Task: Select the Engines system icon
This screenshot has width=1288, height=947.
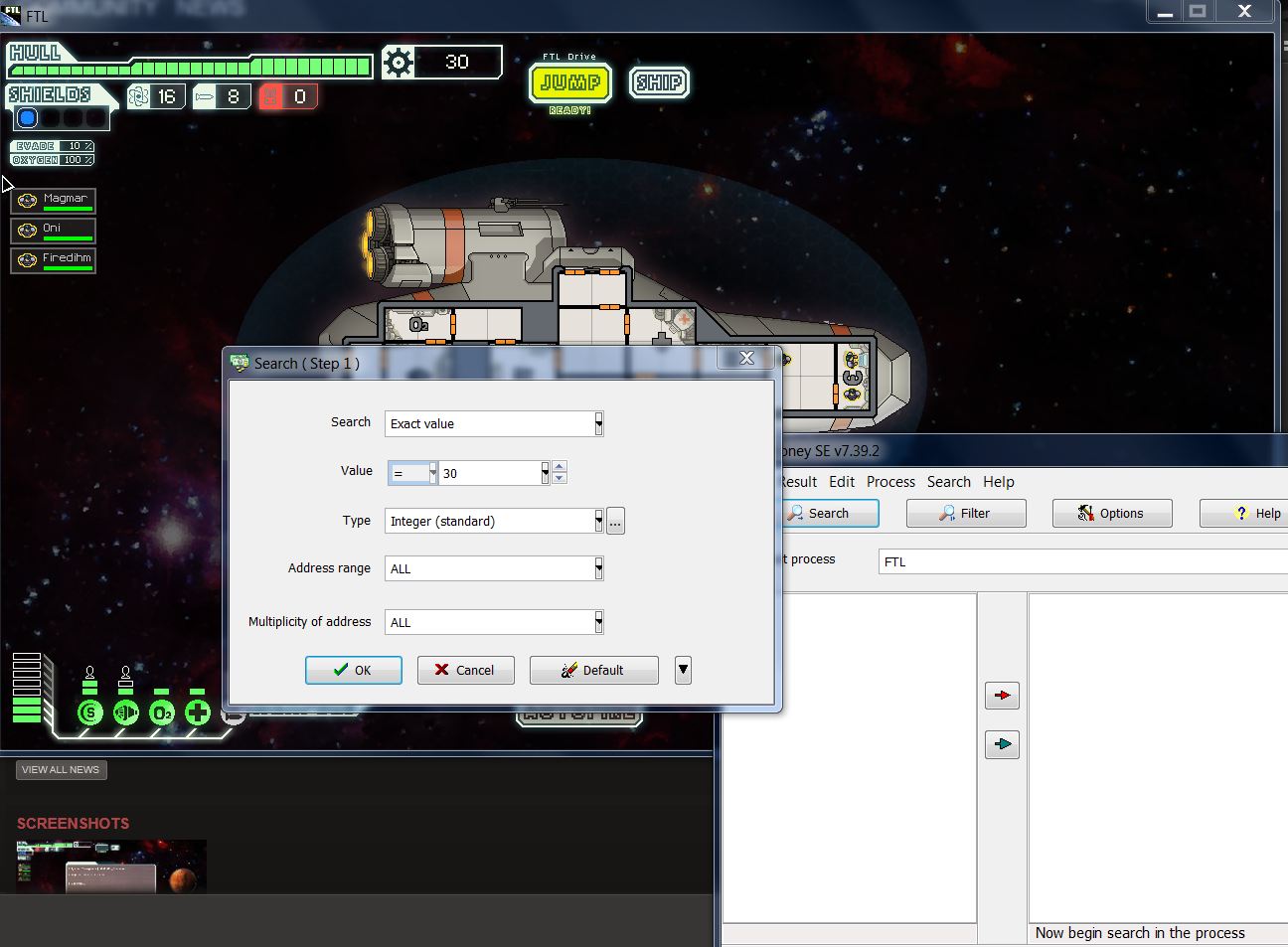Action: pyautogui.click(x=126, y=711)
